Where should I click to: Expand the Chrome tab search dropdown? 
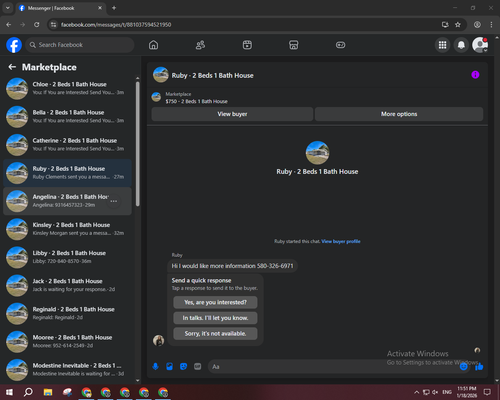(x=8, y=8)
